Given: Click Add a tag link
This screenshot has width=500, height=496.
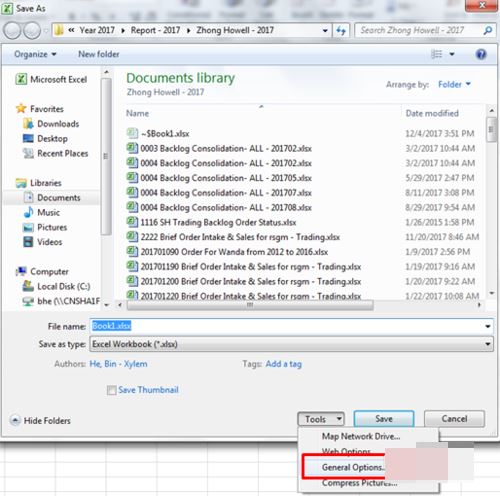Looking at the screenshot, I should 284,364.
